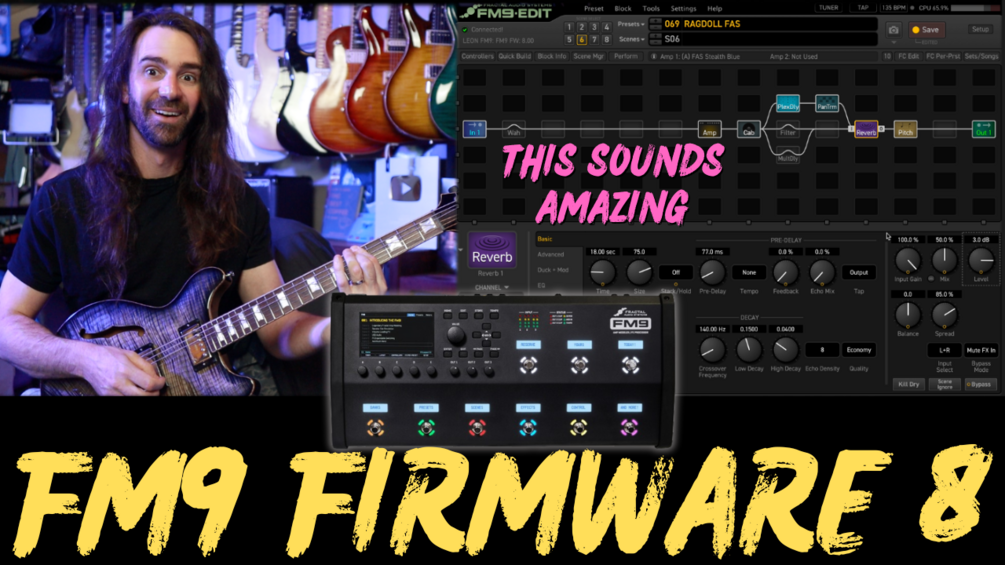Open the Echo Density selector showing 8
Image resolution: width=1005 pixels, height=565 pixels.
click(x=822, y=350)
